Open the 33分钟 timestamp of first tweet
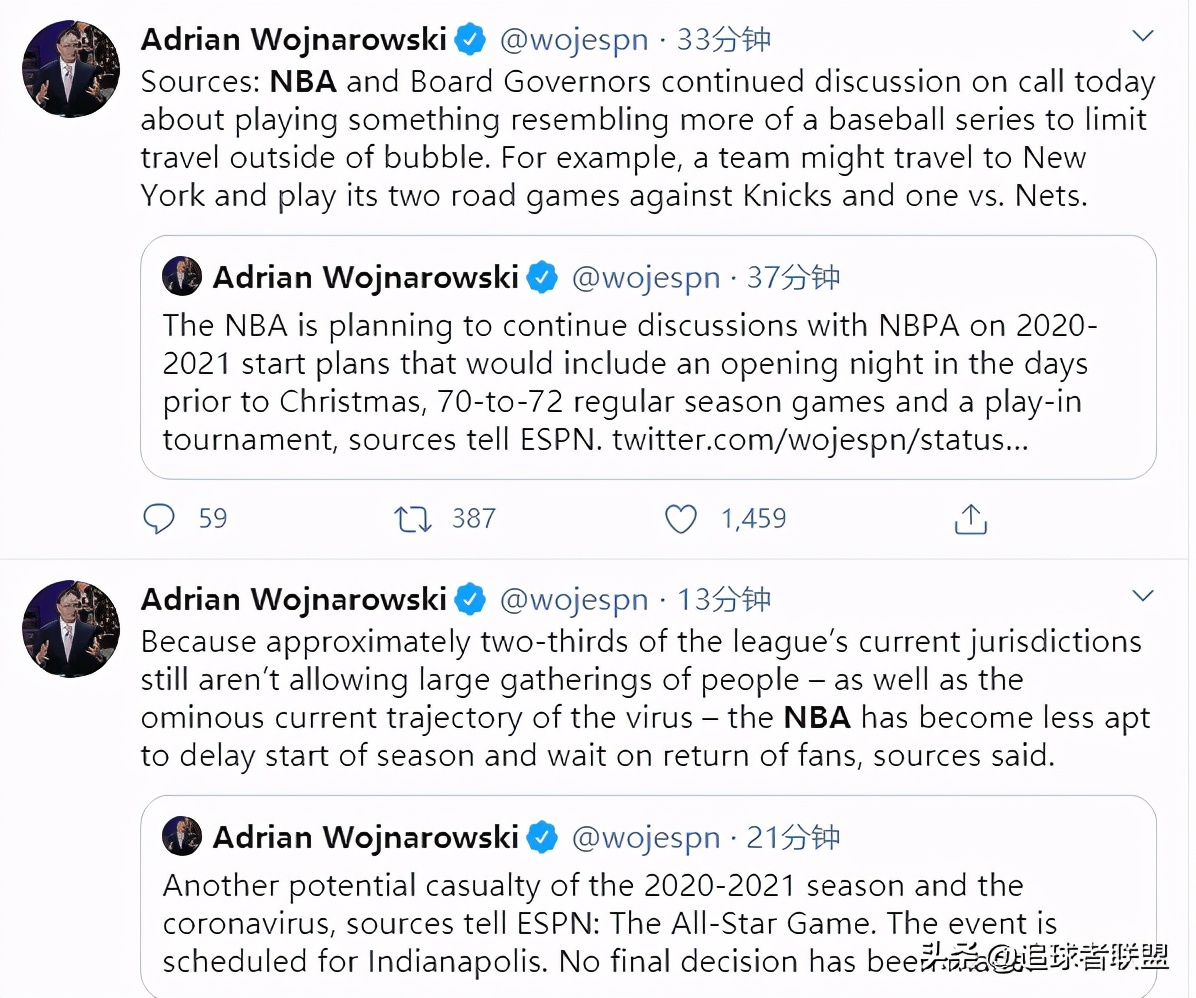This screenshot has width=1196, height=998. pos(723,40)
